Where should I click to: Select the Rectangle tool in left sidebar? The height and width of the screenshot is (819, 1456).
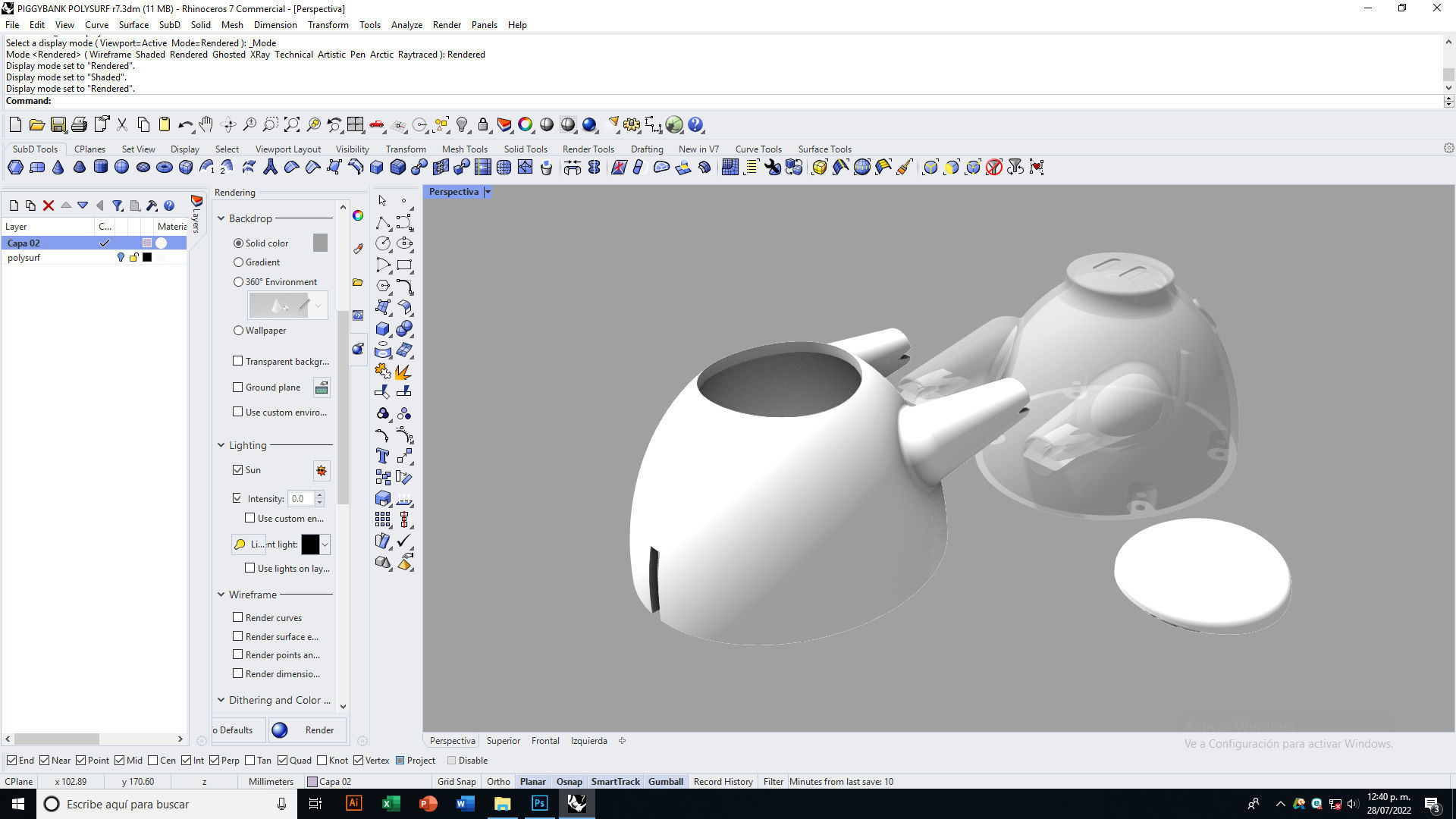click(404, 265)
